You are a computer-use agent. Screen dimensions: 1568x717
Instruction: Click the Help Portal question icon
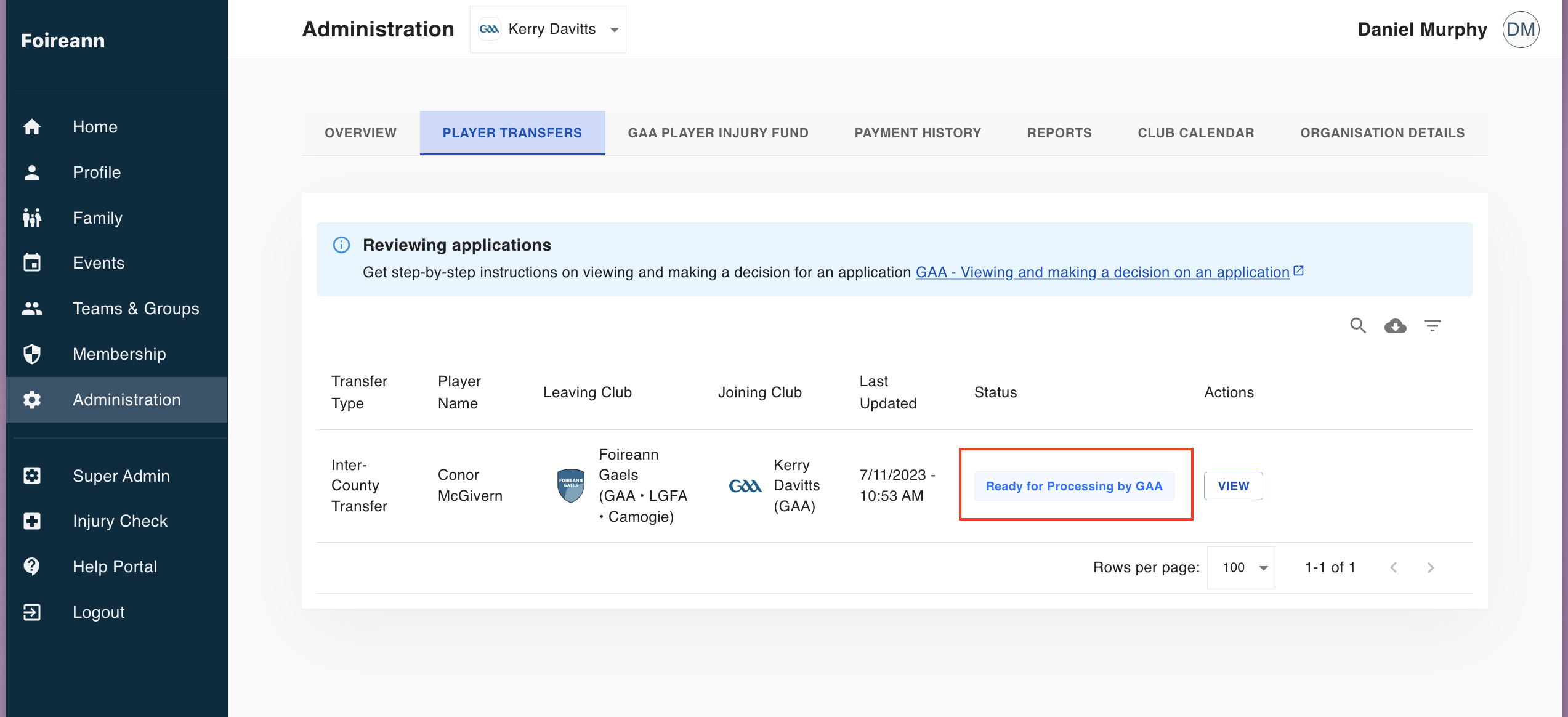[32, 567]
